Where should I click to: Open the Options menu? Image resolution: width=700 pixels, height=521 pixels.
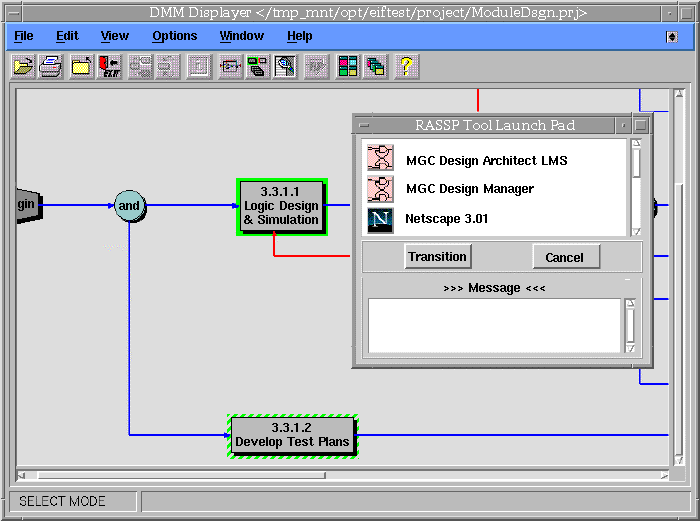(175, 36)
